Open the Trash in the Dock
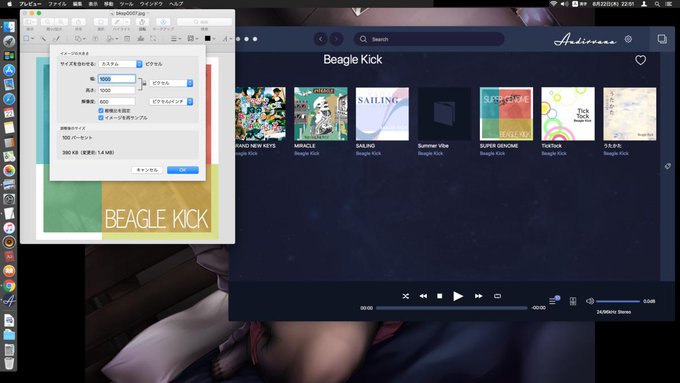This screenshot has height=383, width=680. (9, 363)
